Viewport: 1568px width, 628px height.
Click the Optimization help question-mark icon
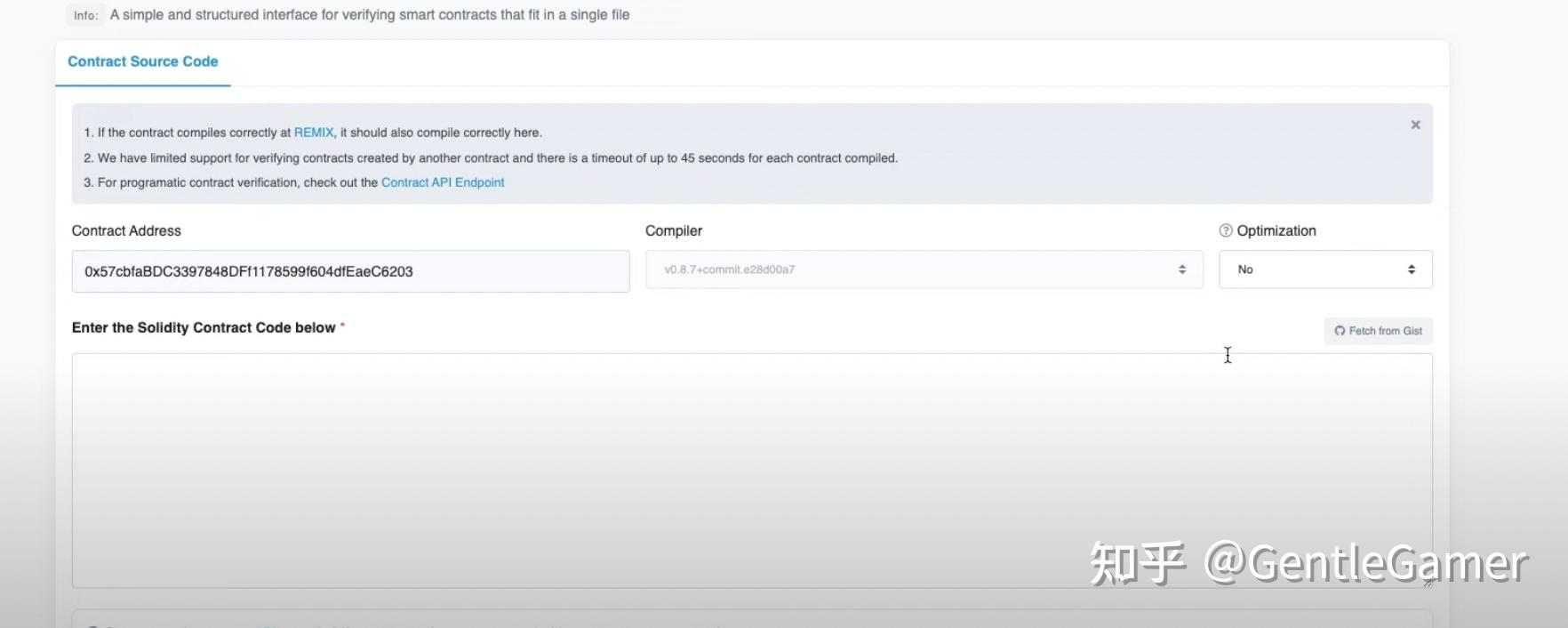(1226, 230)
